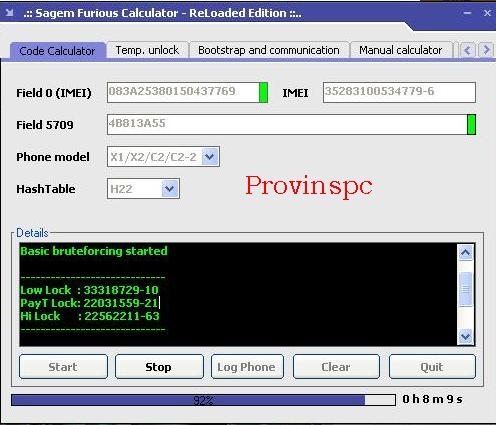Click 'Basic bruteforcing started' log line
Screen dimensions: 496x425
click(x=94, y=251)
